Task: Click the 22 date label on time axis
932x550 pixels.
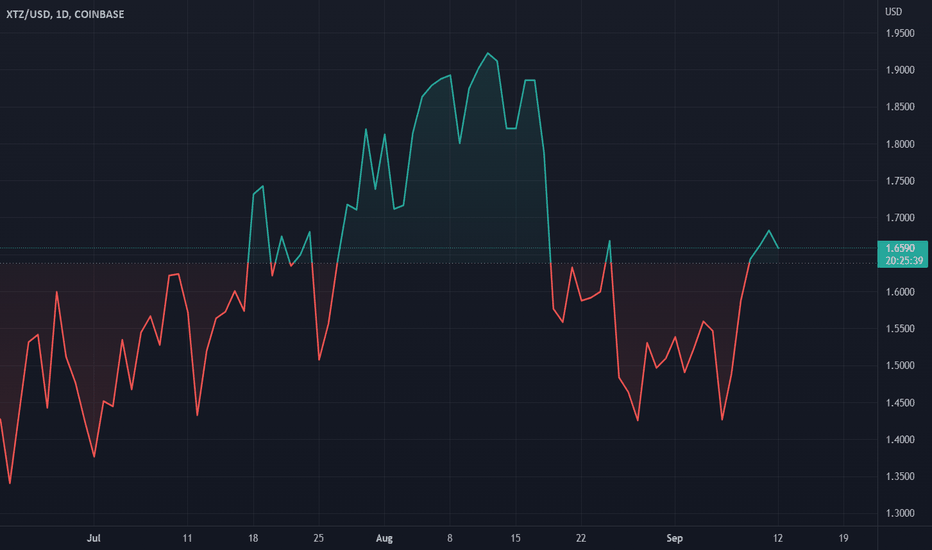Action: pyautogui.click(x=581, y=538)
